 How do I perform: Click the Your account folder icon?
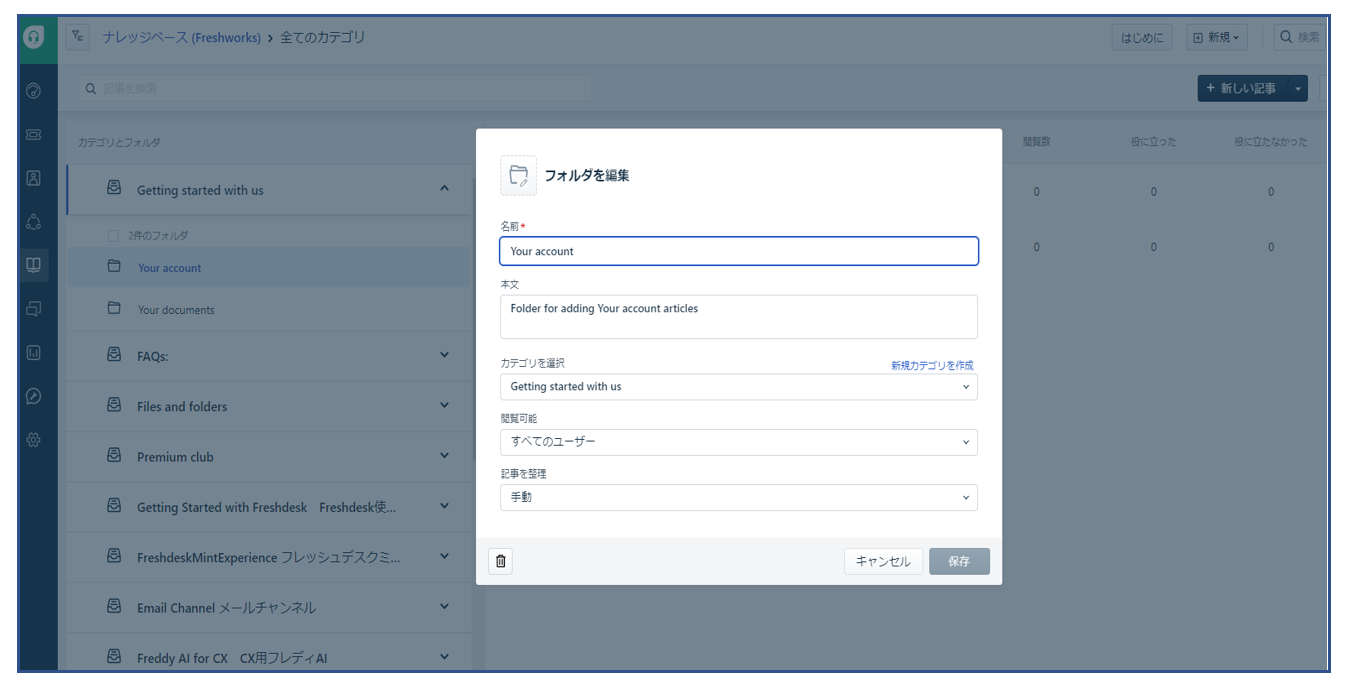(114, 267)
